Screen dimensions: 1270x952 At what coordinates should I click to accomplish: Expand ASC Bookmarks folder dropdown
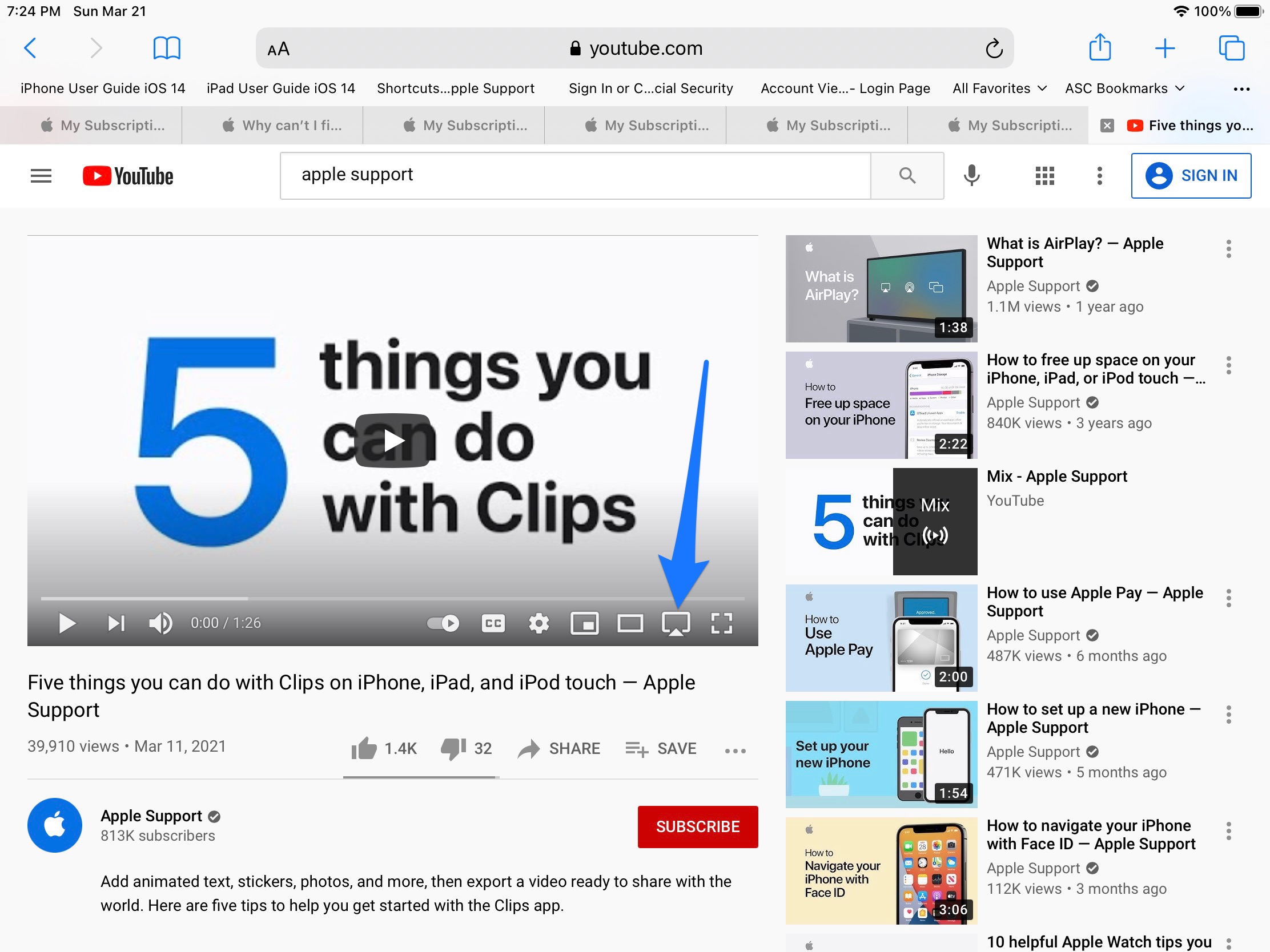1125,88
